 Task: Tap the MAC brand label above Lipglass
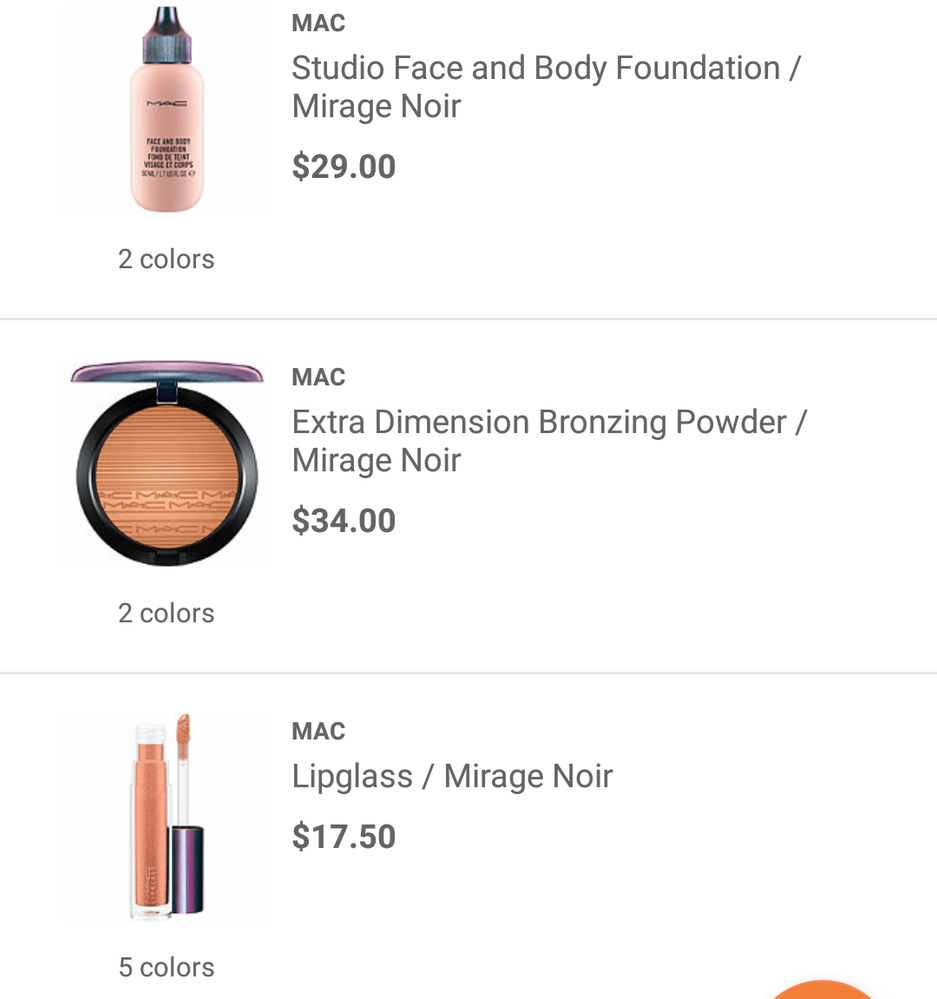tap(318, 731)
